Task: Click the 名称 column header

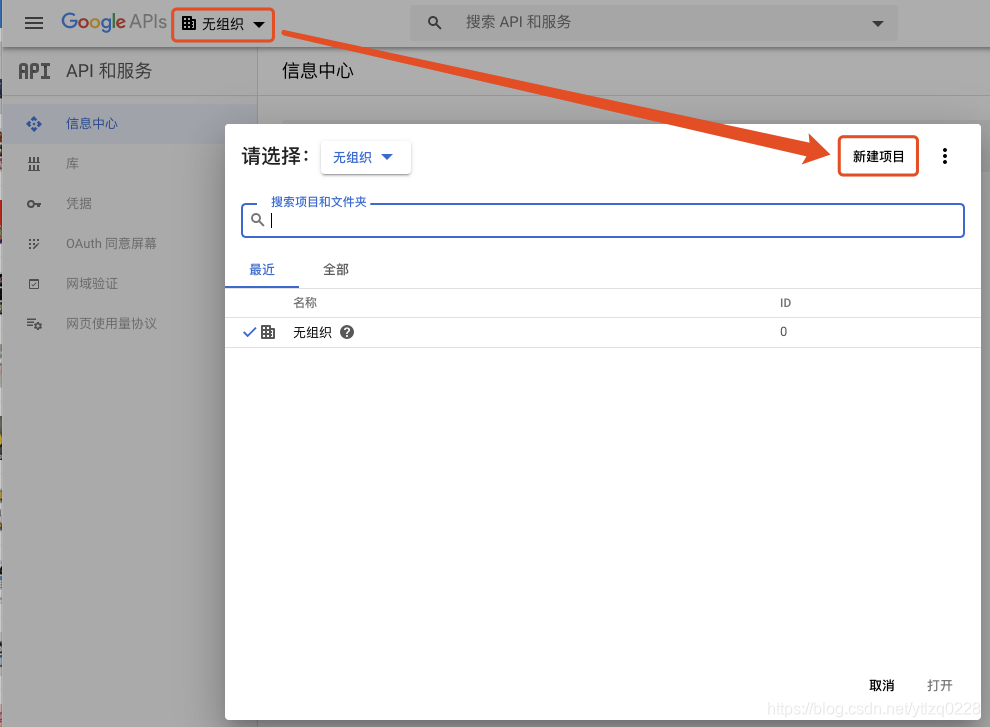Action: [305, 303]
